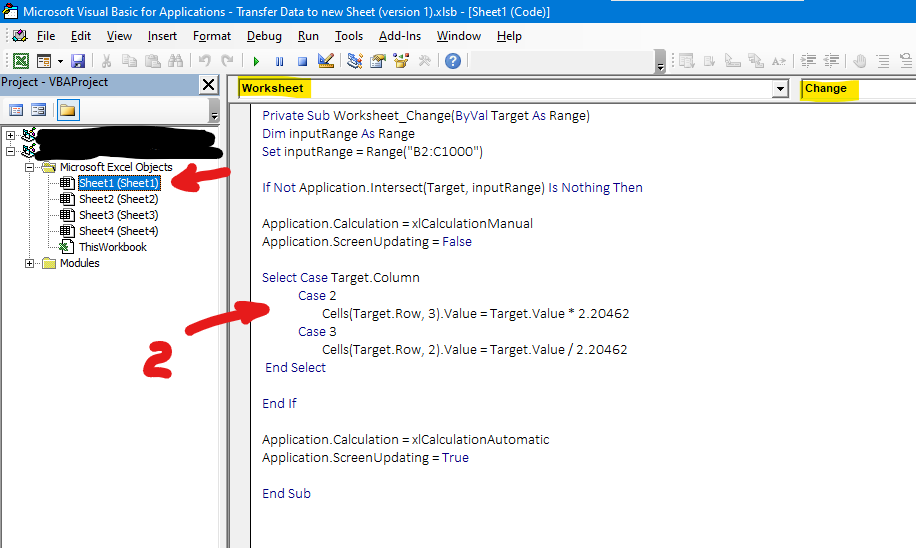Screen dimensions: 916x548
Task: Select Sheet4 (Sheet4) in the project tree
Action: 119,231
